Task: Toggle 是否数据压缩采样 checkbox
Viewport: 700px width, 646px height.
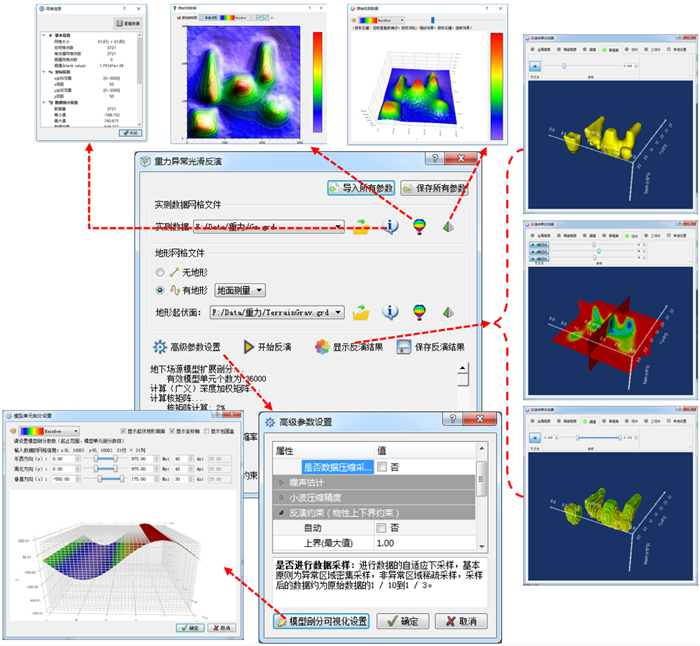Action: click(381, 467)
